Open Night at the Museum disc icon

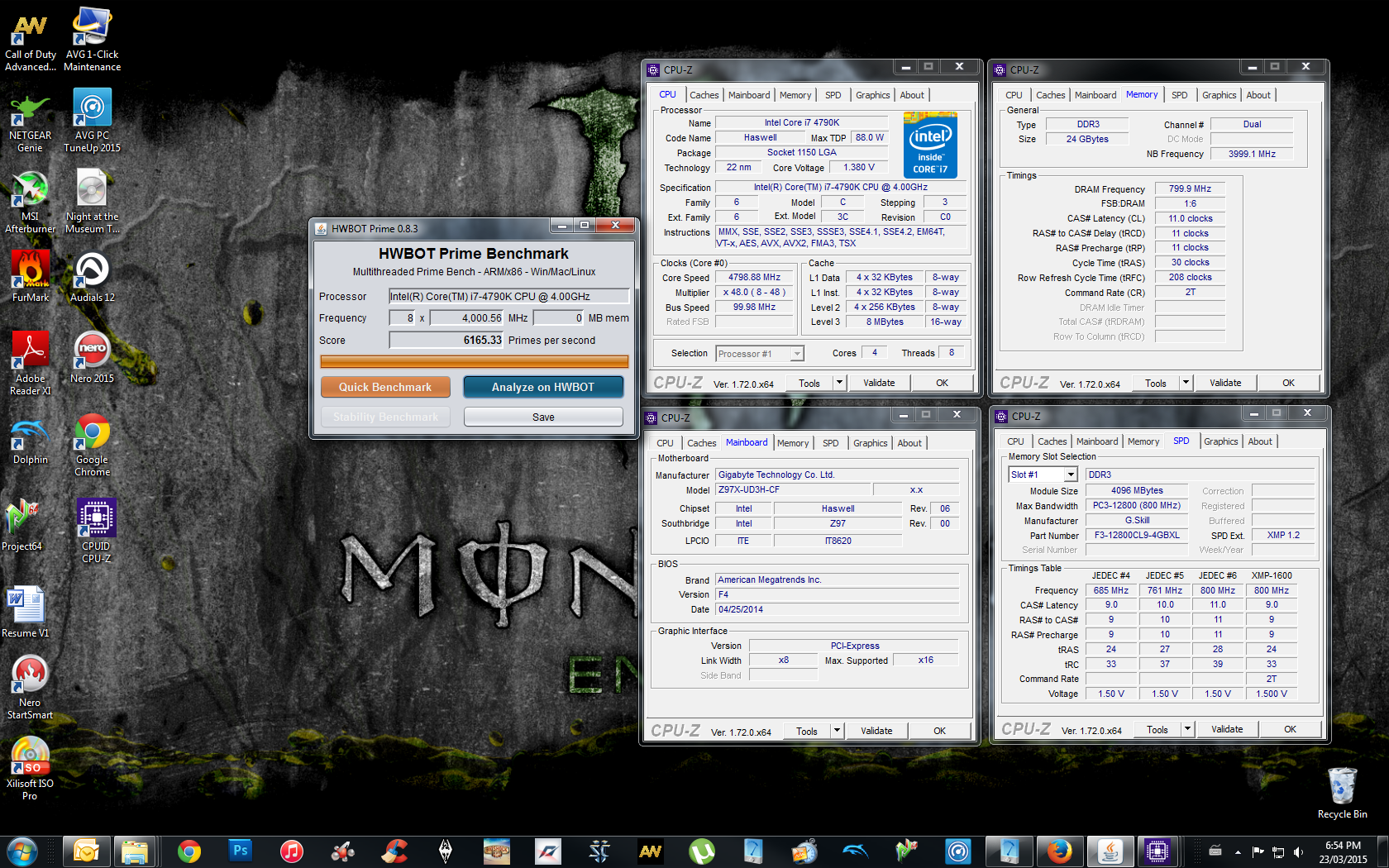click(92, 202)
